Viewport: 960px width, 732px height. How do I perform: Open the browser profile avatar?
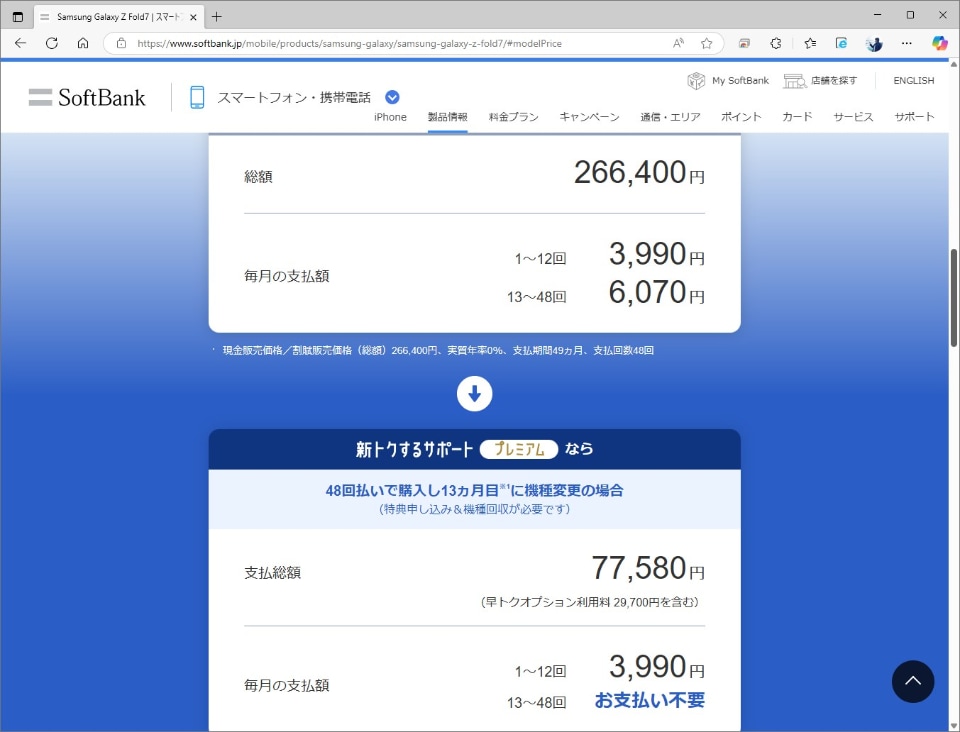point(874,43)
